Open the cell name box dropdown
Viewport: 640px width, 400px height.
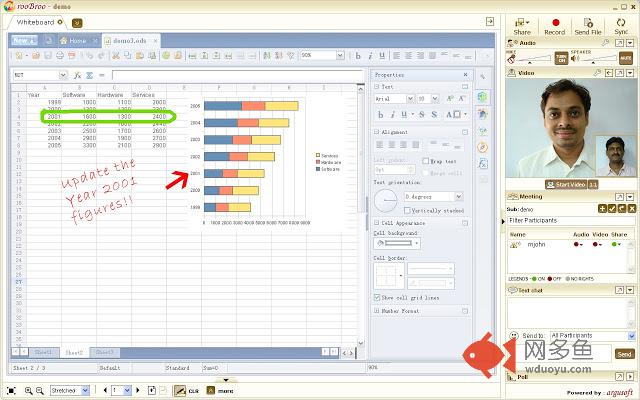tap(63, 75)
